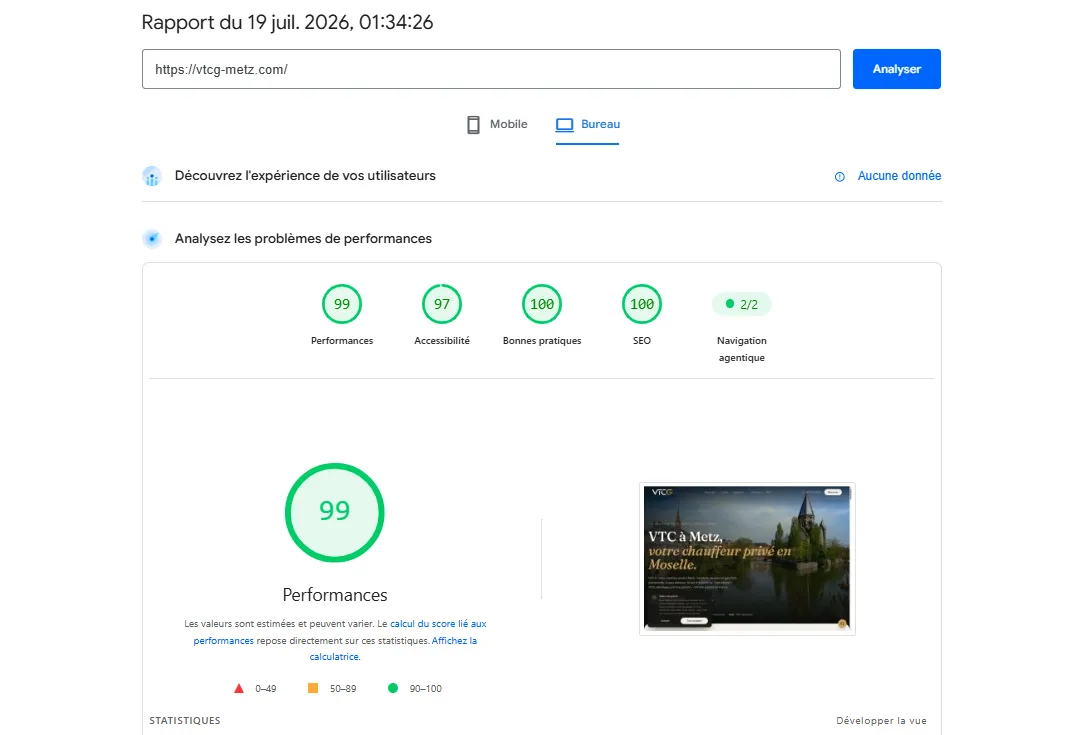The height and width of the screenshot is (735, 1073).
Task: Open the Bonnes pratiques score gauge
Action: (x=542, y=304)
